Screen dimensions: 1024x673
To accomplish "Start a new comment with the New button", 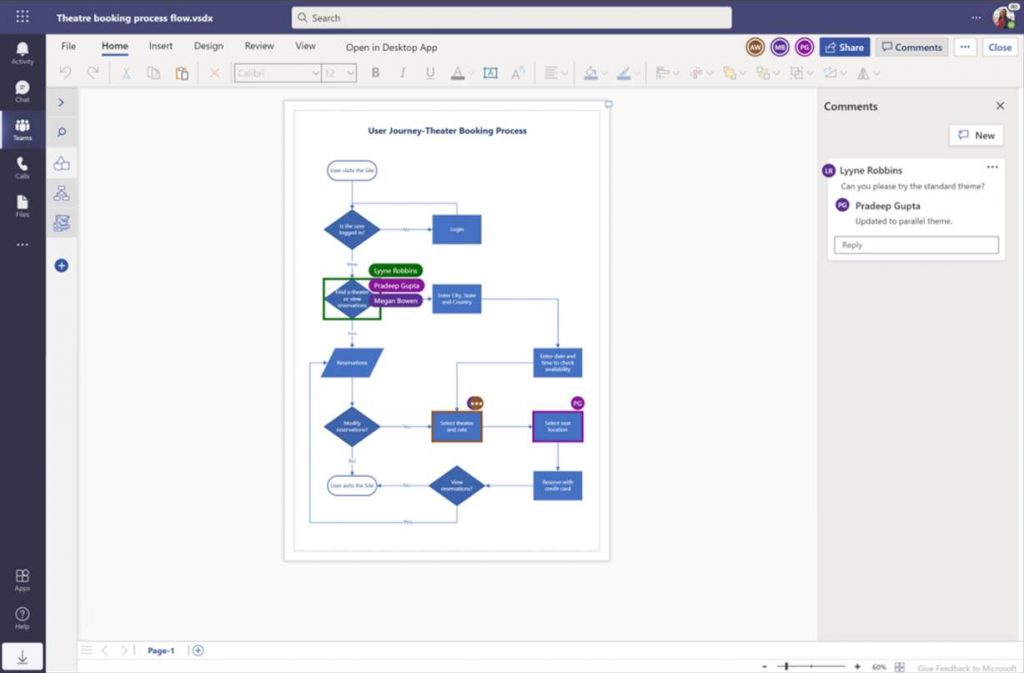I will (x=975, y=135).
